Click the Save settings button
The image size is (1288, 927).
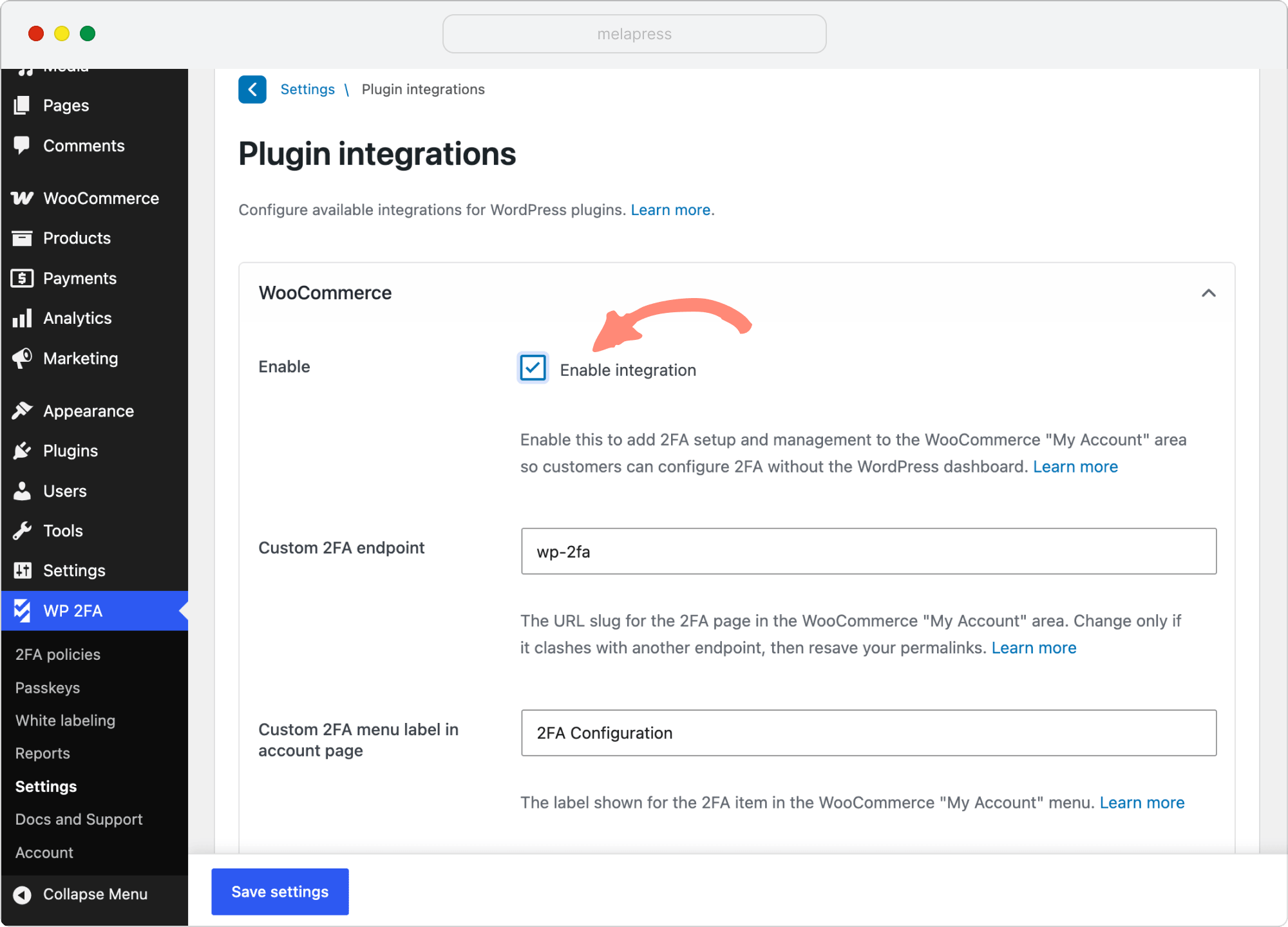click(280, 892)
